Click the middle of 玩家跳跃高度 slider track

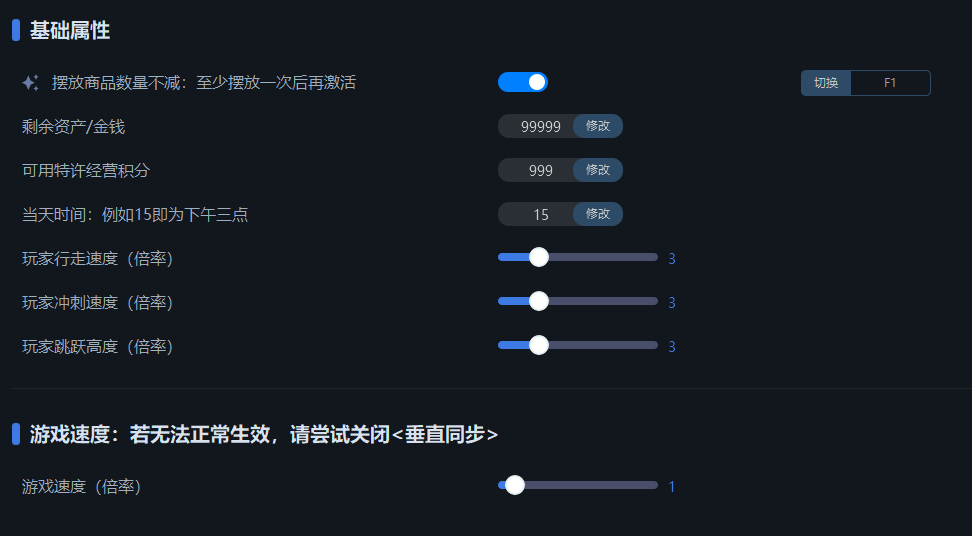[578, 345]
